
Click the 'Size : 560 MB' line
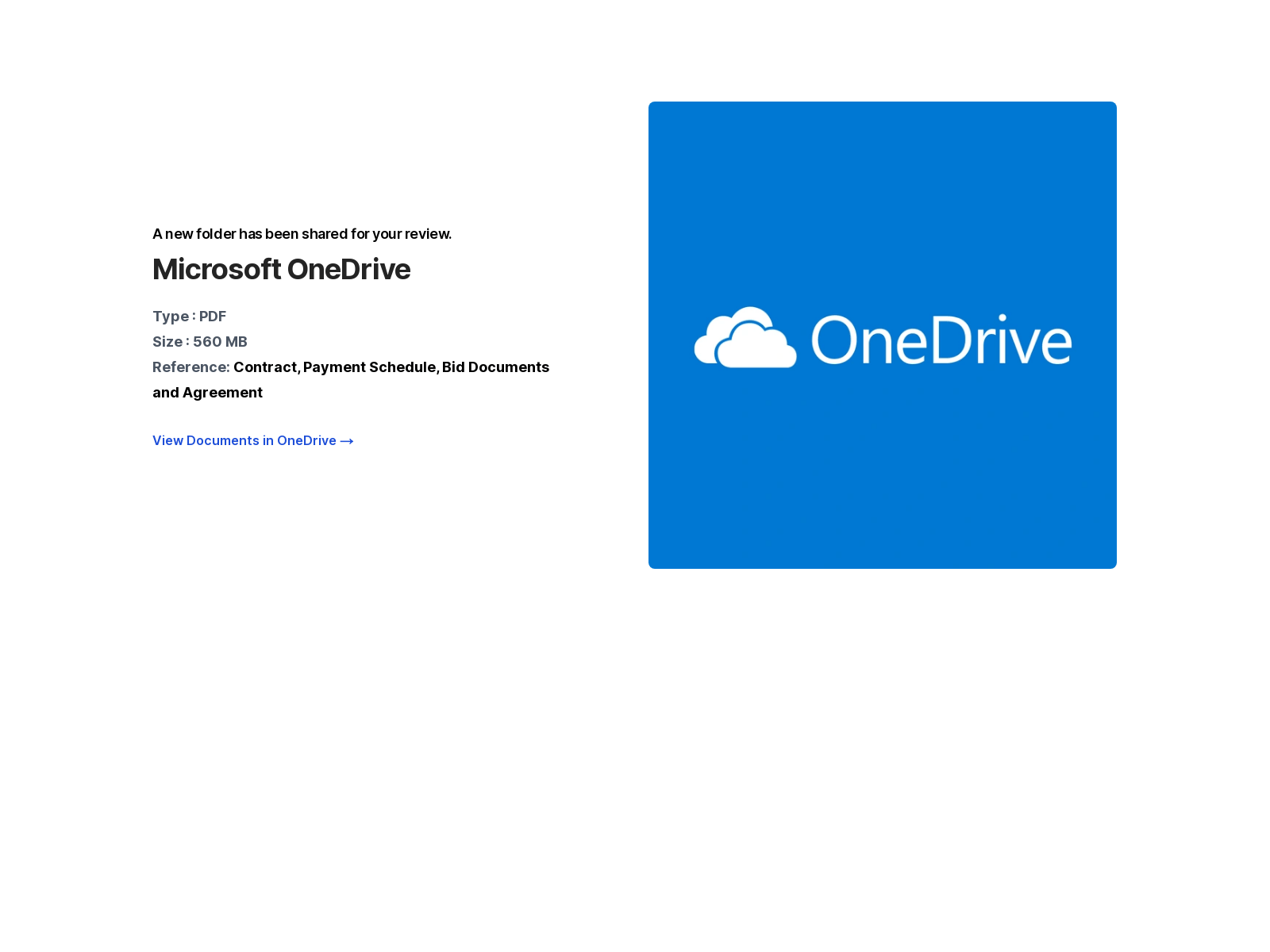click(200, 342)
